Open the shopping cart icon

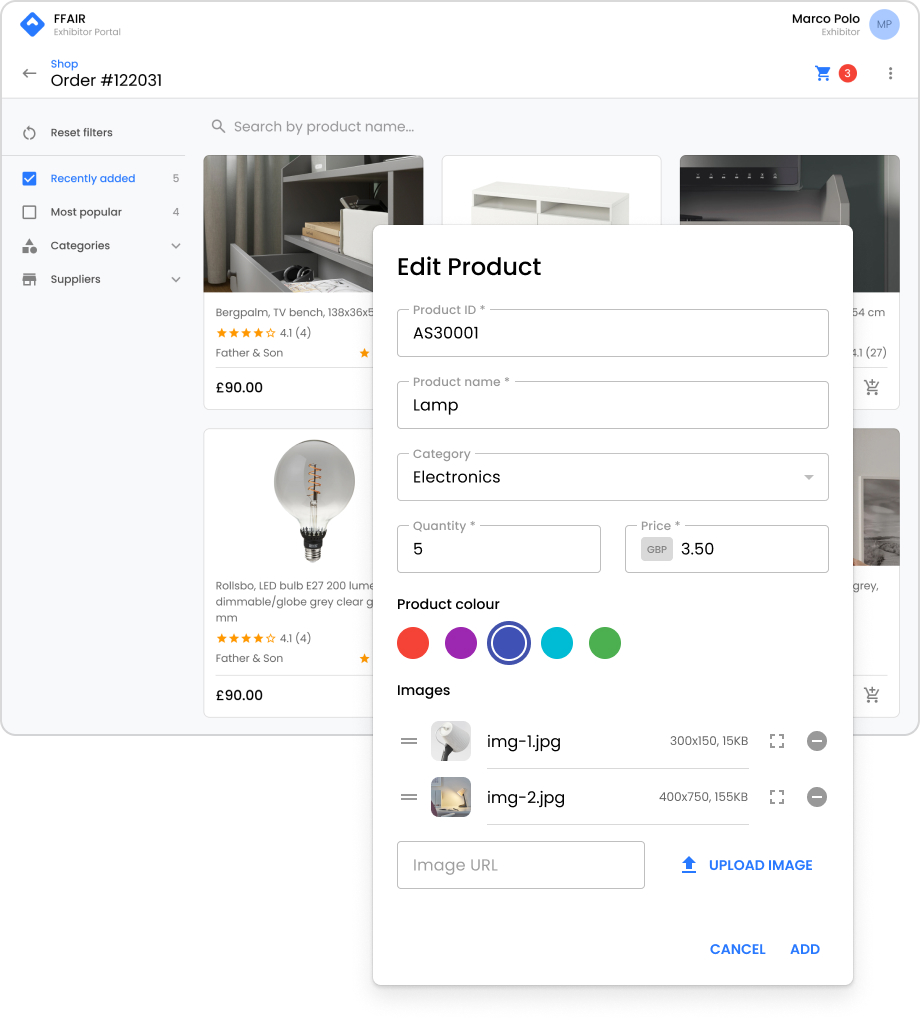[x=823, y=73]
